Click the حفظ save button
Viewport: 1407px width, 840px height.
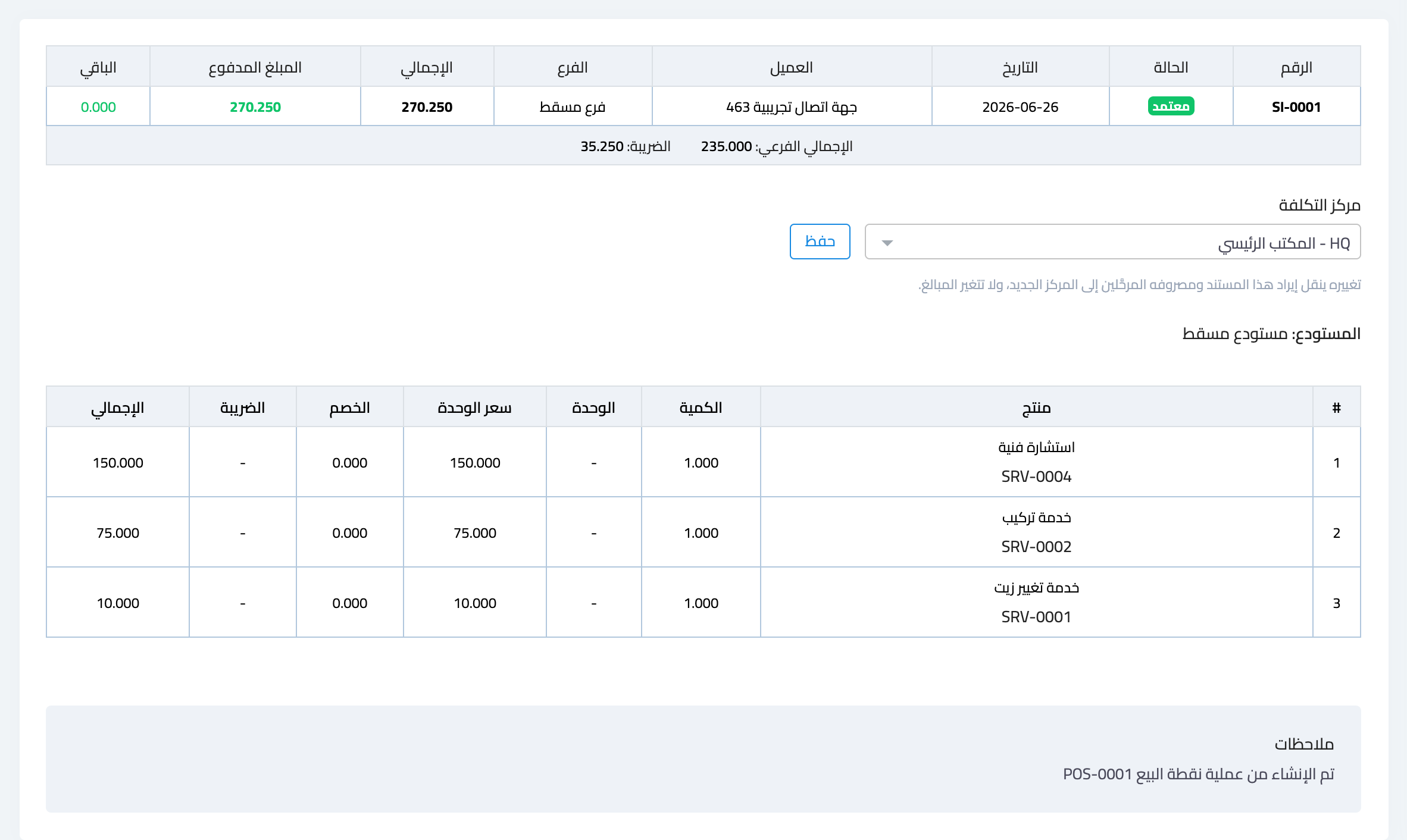[820, 242]
